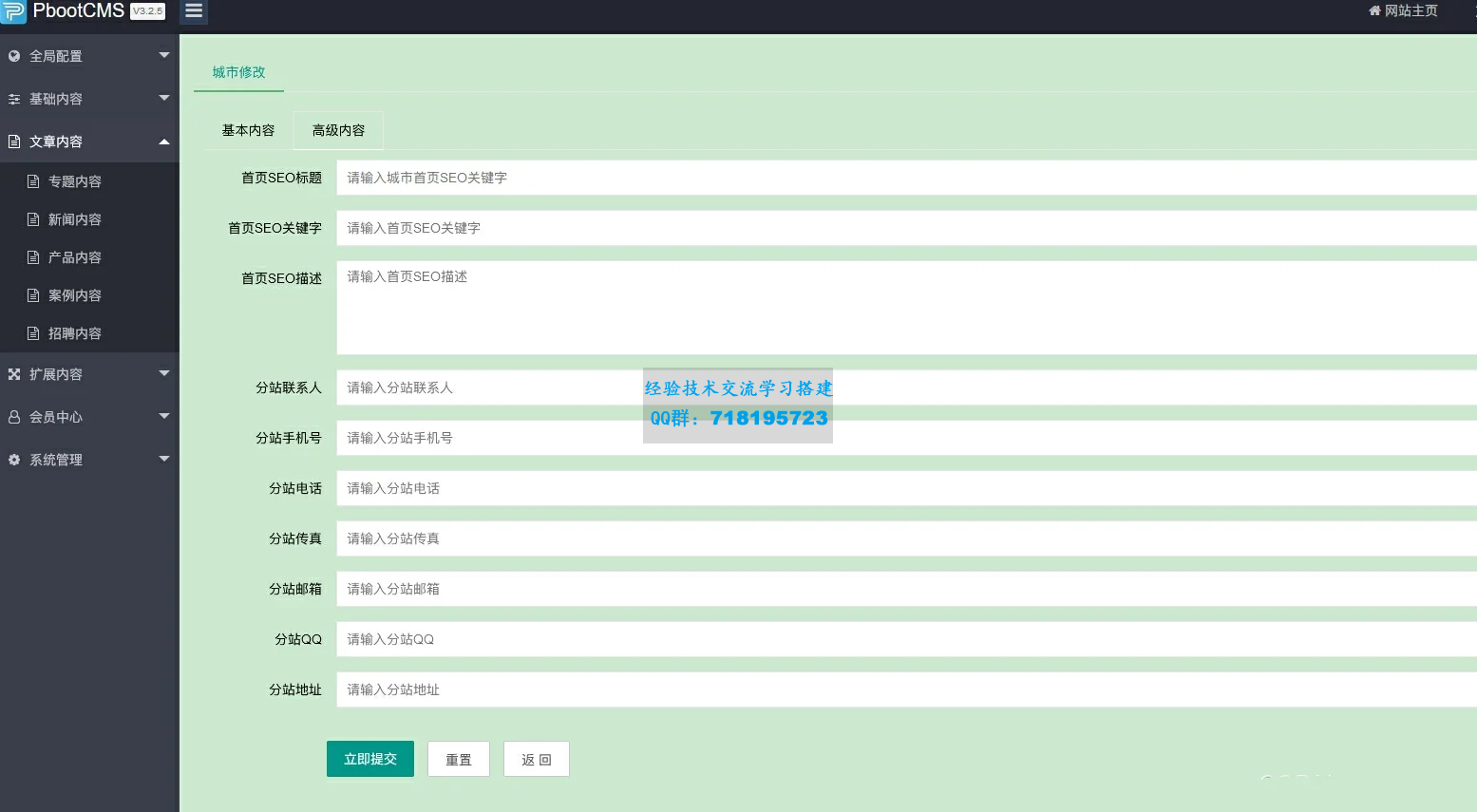Click the 首页SEO标题 field label
Screen dimensions: 1477x812
tap(281, 178)
